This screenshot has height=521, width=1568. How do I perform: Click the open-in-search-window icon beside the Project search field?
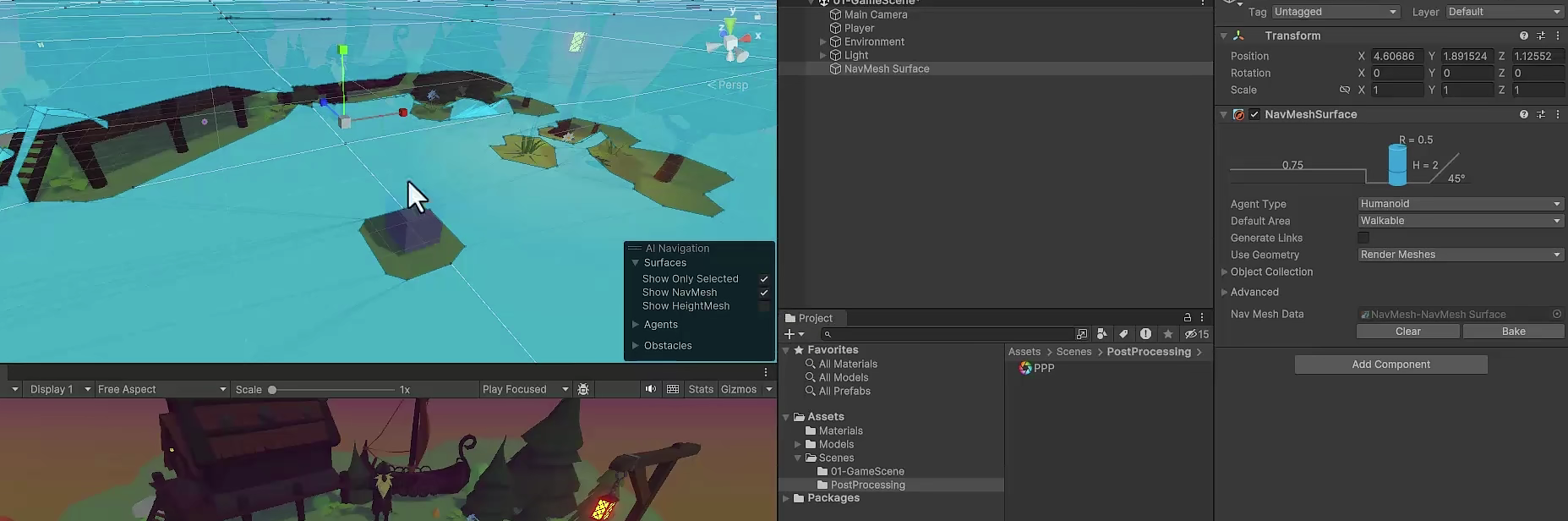tap(1081, 334)
